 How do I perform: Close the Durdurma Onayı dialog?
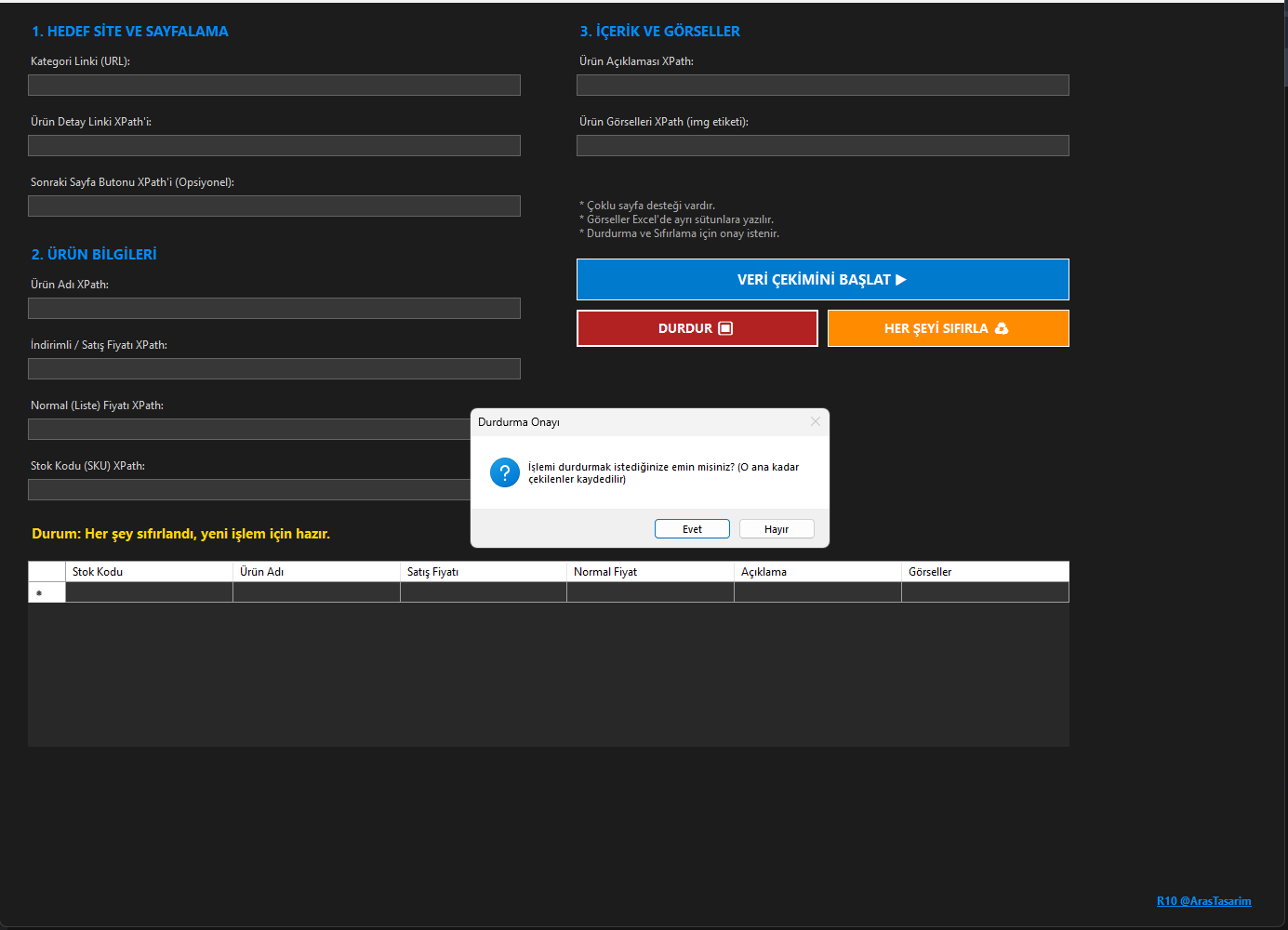pos(816,421)
